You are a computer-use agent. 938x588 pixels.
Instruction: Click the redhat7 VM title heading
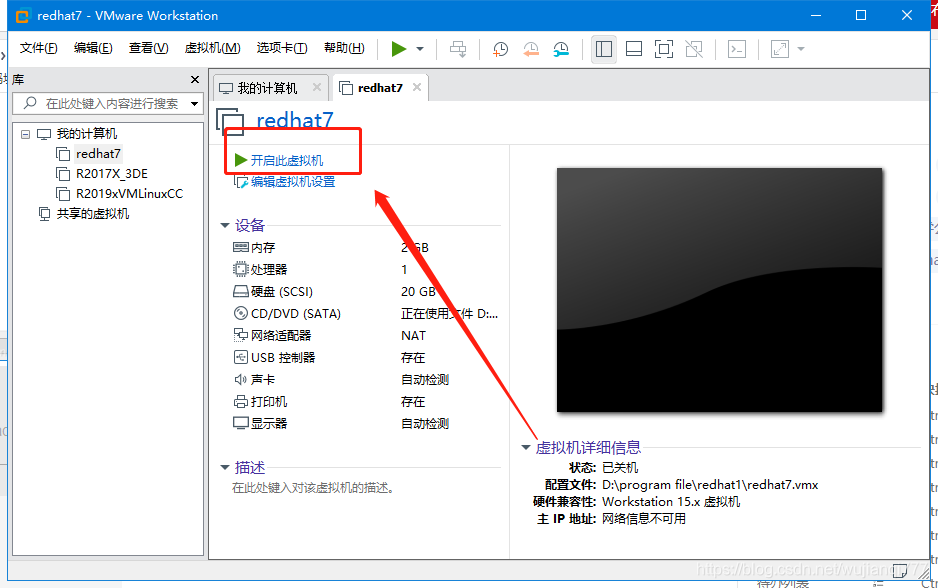tap(294, 120)
